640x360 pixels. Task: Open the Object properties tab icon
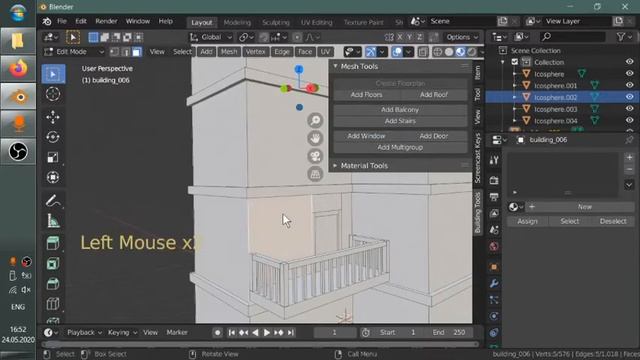click(494, 267)
